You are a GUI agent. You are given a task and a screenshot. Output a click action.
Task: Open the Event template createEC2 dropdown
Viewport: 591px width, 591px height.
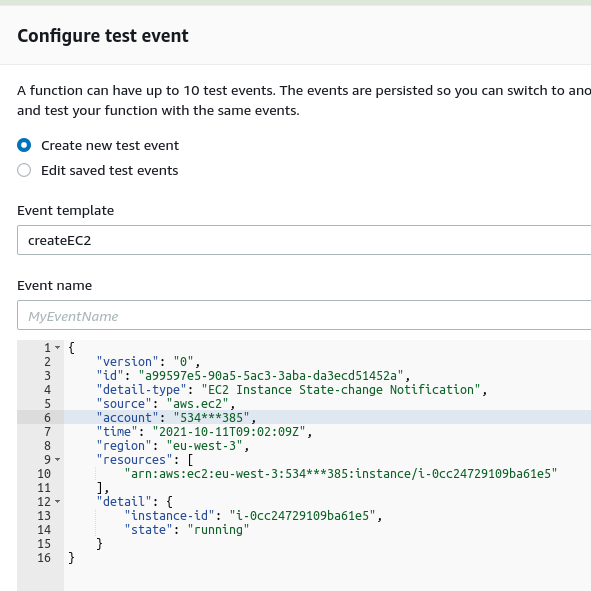click(304, 240)
